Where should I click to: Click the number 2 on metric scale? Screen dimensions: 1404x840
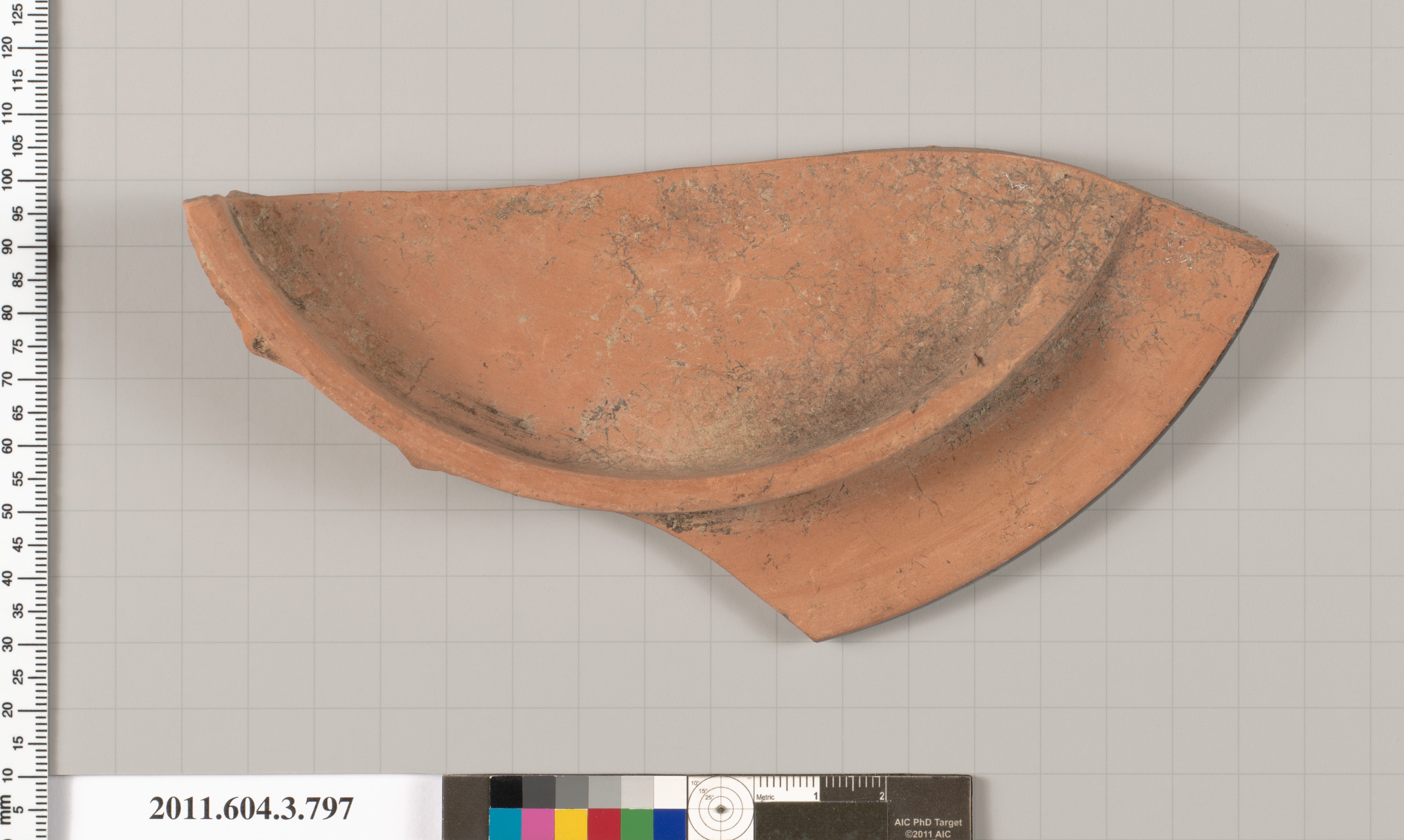(882, 796)
